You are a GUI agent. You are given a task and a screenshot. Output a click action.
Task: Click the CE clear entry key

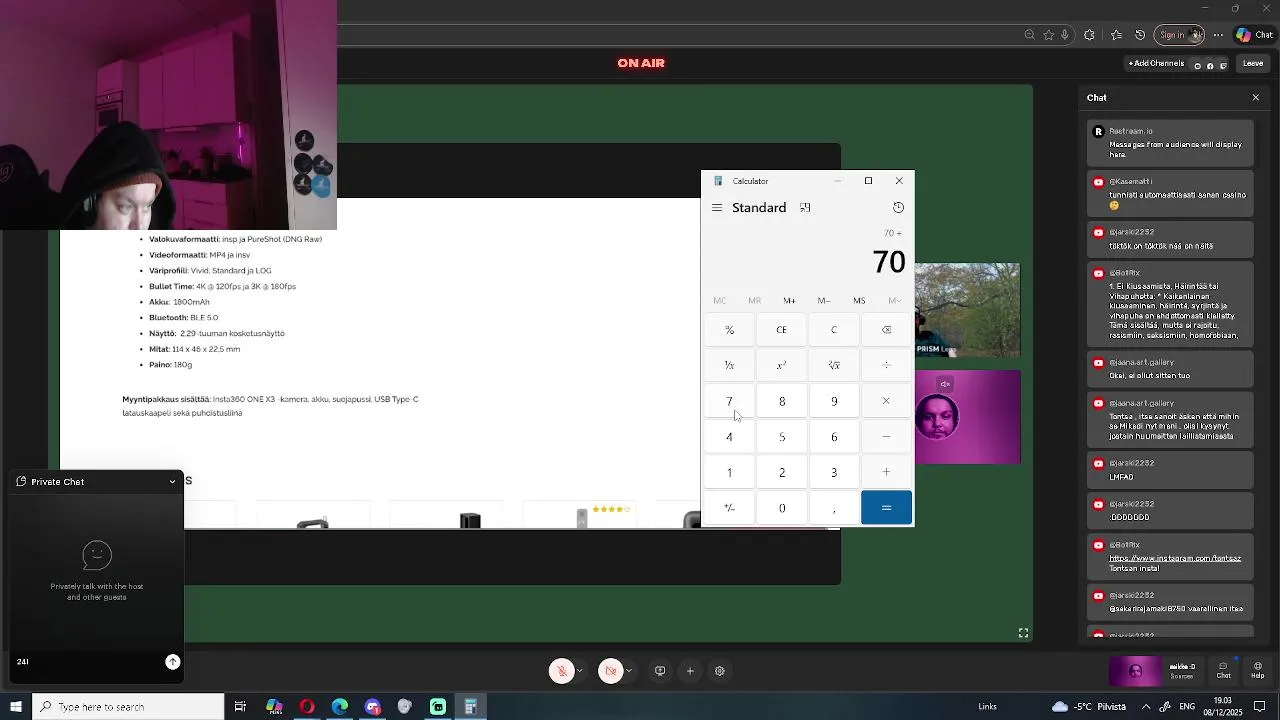pyautogui.click(x=782, y=330)
